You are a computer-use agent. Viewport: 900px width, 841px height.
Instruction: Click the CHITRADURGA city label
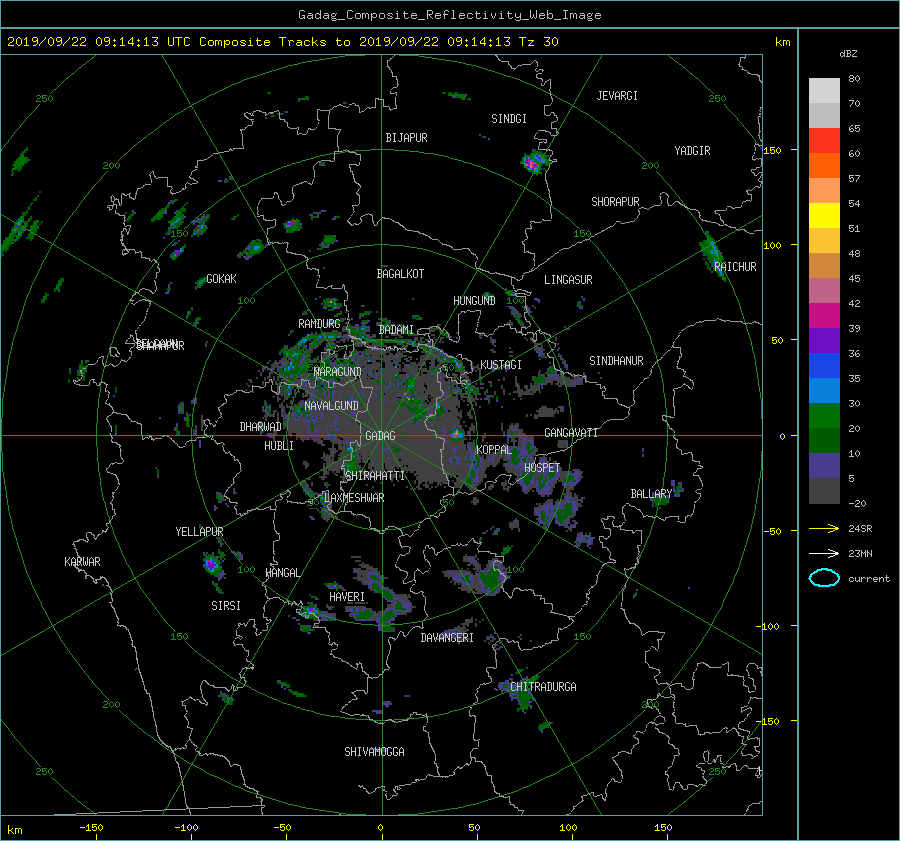(543, 687)
